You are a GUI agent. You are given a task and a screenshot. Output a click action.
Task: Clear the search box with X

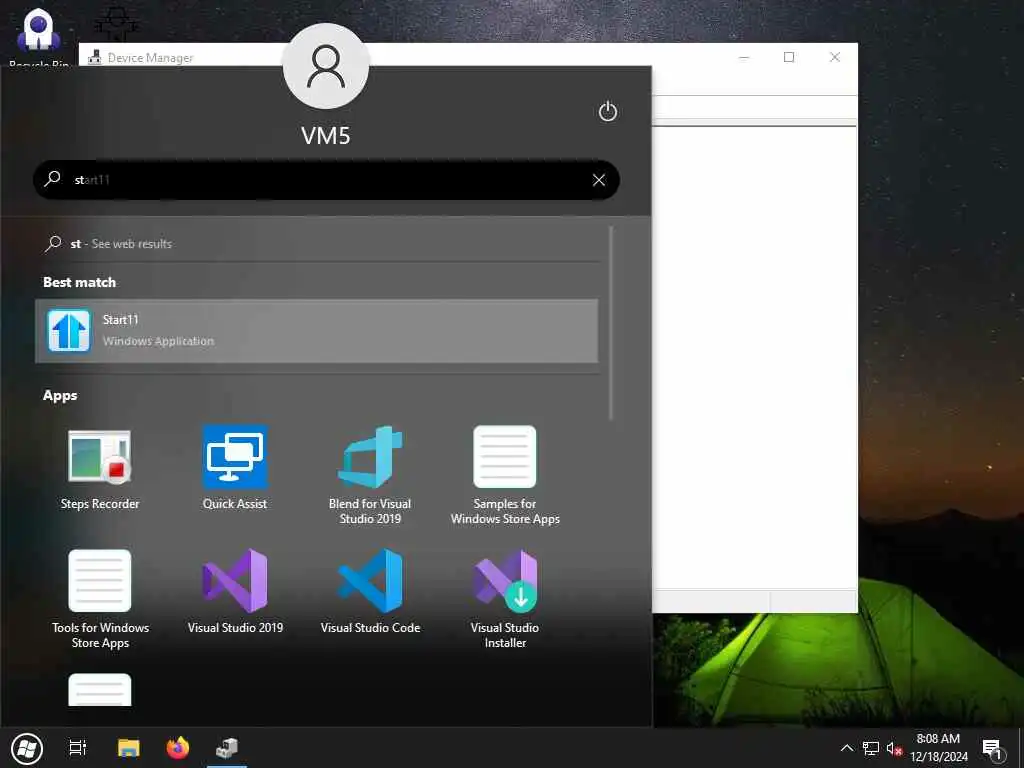click(599, 180)
